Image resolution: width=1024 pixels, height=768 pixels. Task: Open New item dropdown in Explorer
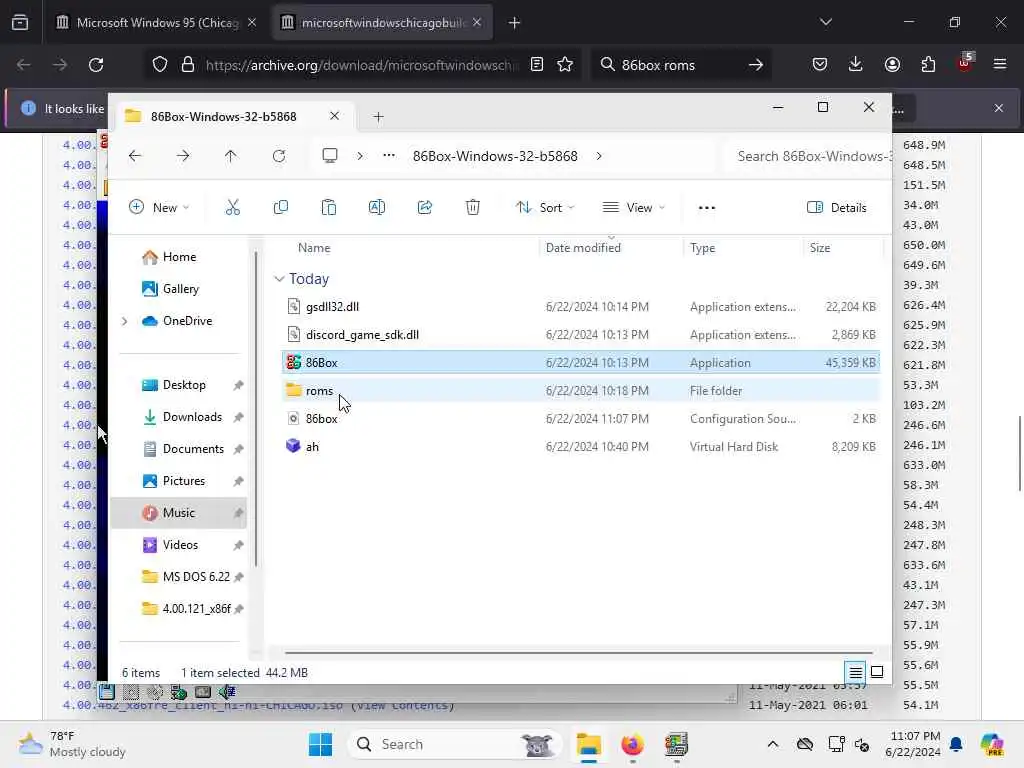159,208
